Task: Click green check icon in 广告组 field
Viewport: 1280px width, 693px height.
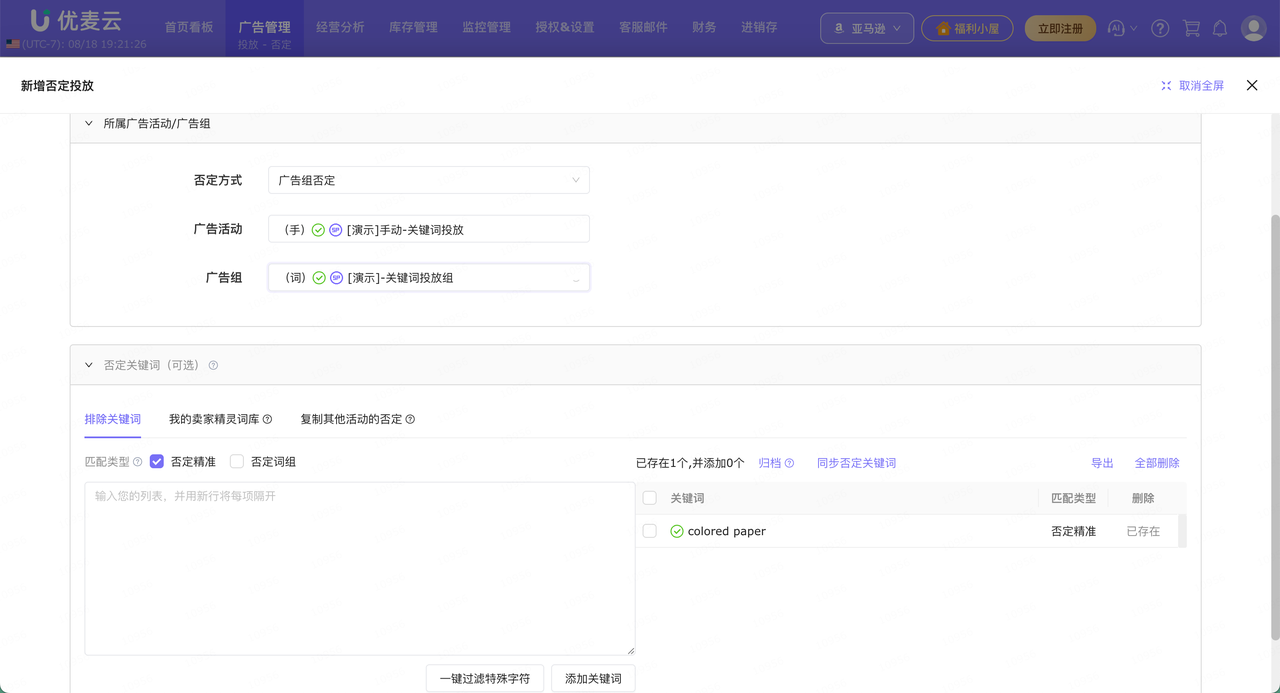Action: click(x=319, y=278)
